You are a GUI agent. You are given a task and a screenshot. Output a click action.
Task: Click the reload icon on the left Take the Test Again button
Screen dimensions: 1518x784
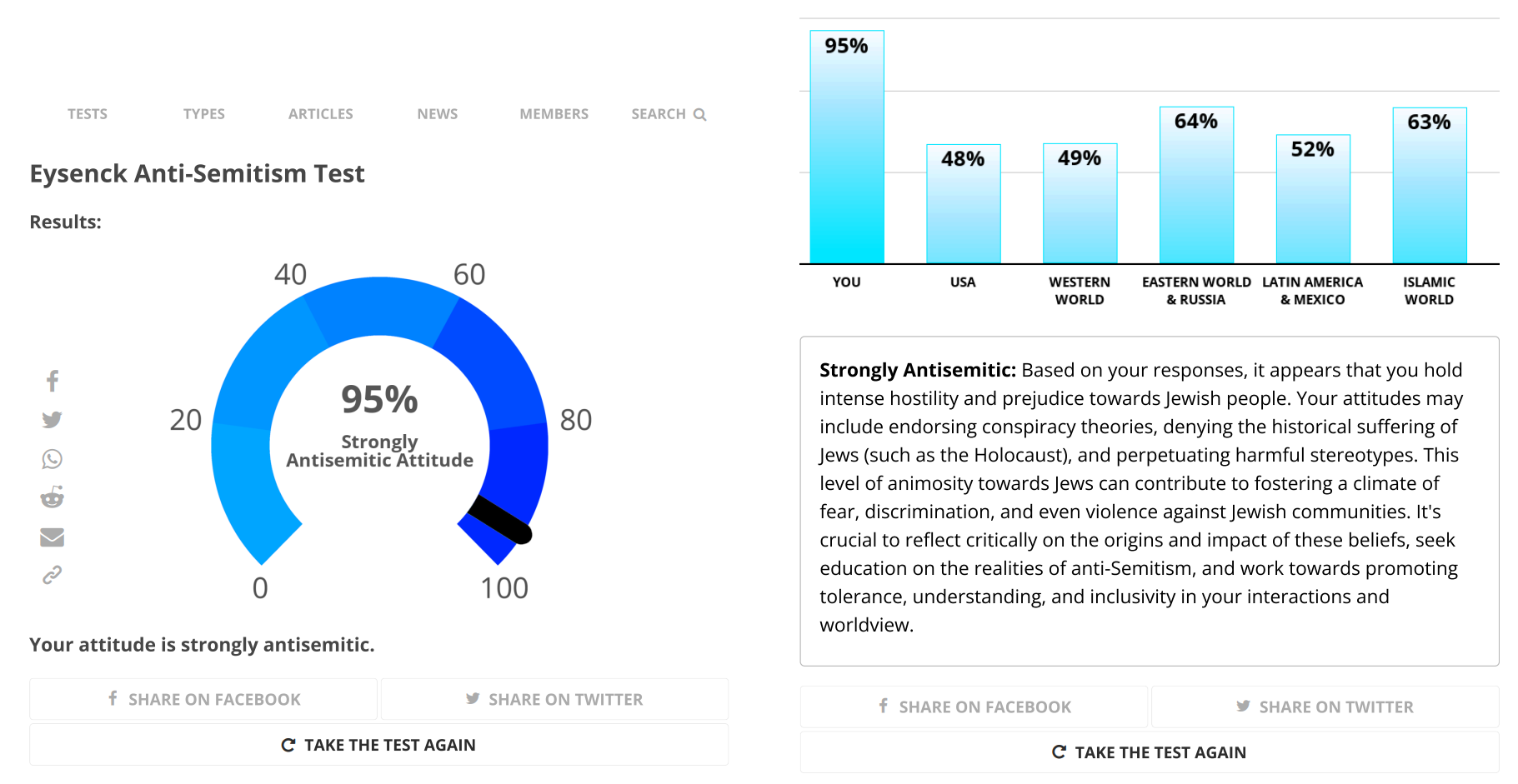288,745
